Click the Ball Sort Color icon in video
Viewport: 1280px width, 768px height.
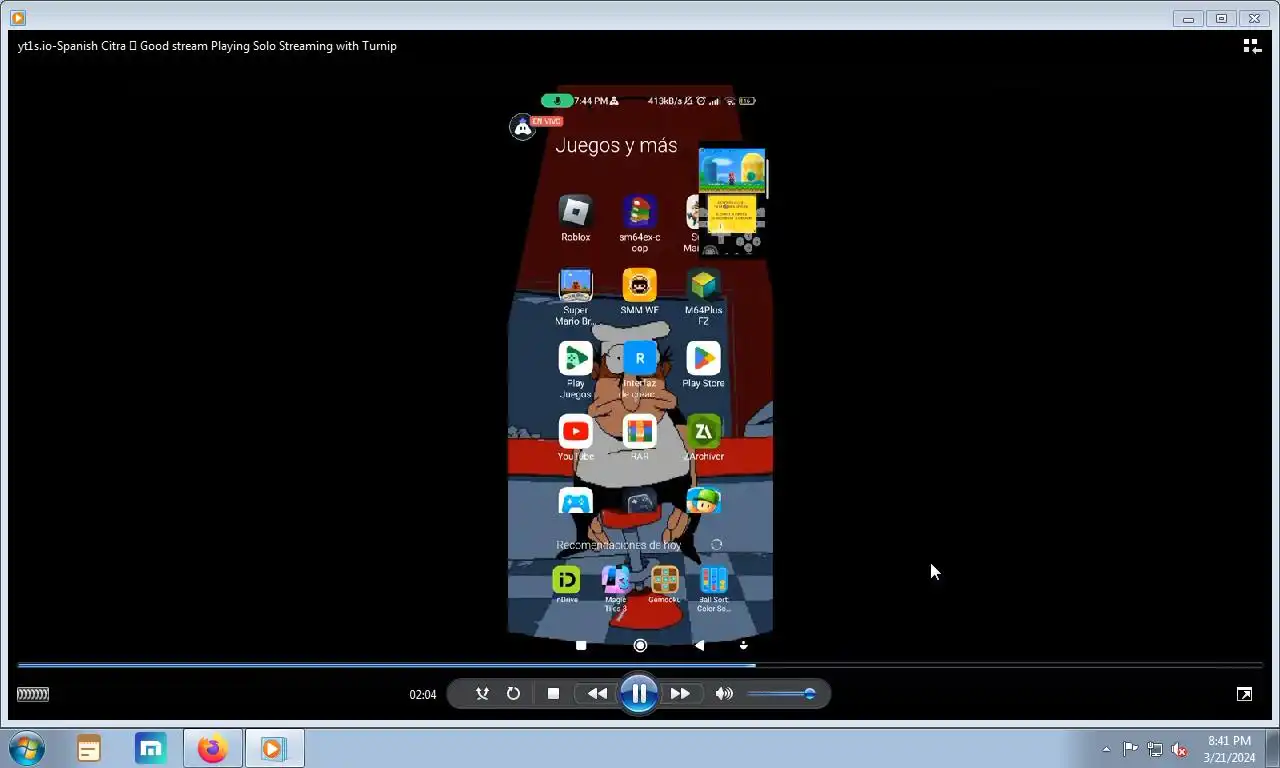(714, 580)
